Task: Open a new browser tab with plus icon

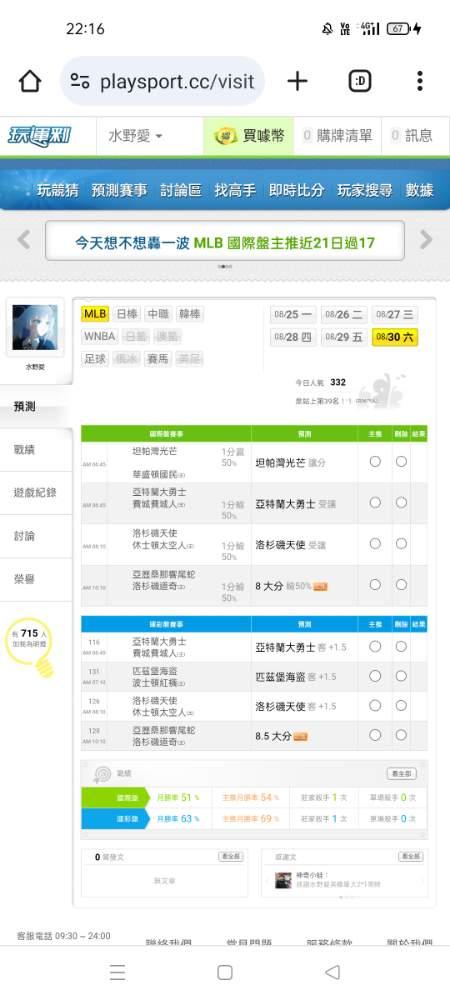Action: [297, 81]
